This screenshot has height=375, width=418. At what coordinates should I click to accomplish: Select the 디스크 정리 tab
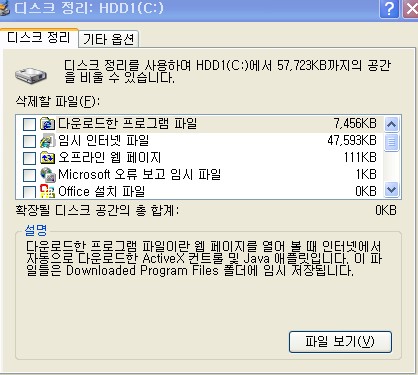click(39, 38)
